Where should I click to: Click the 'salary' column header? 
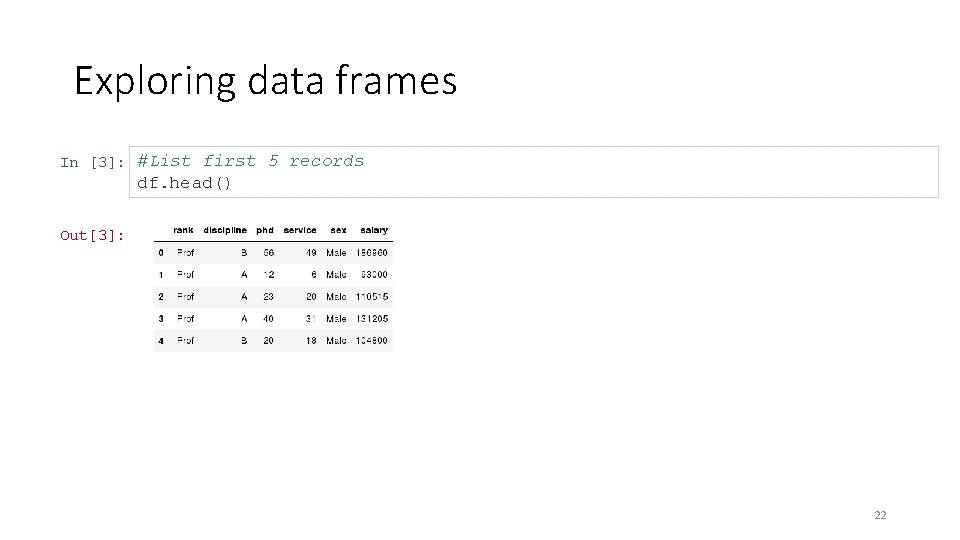point(374,230)
